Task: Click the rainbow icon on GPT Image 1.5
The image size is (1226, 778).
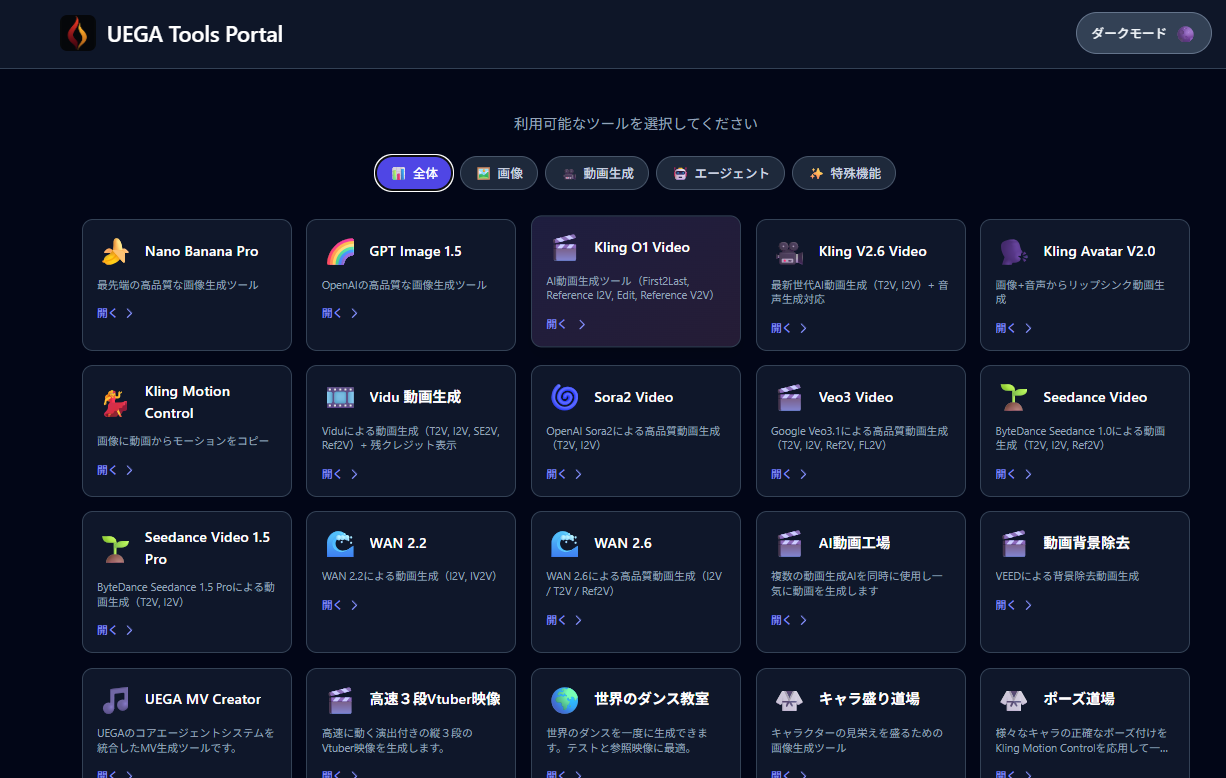Action: coord(340,252)
